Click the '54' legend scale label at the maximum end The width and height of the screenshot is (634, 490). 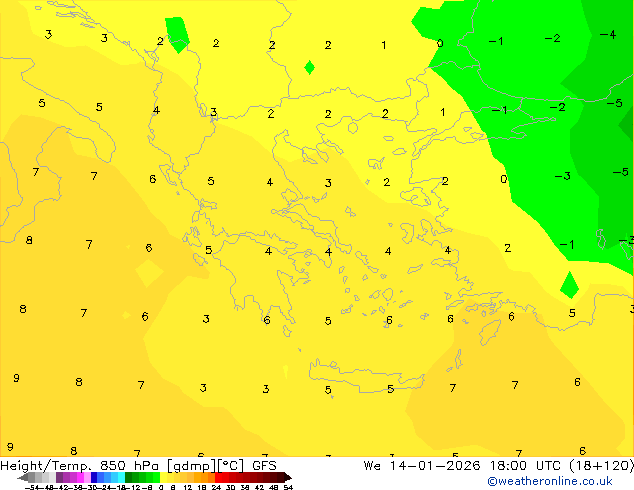pos(288,488)
